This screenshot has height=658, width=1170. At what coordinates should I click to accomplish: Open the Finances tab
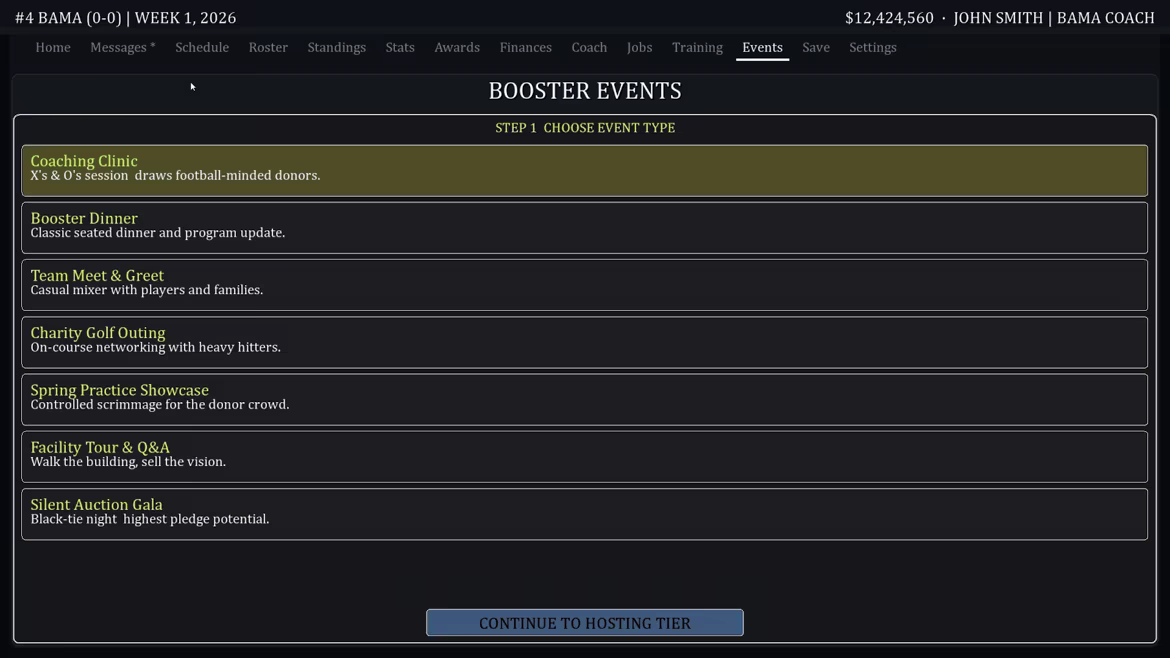[525, 47]
